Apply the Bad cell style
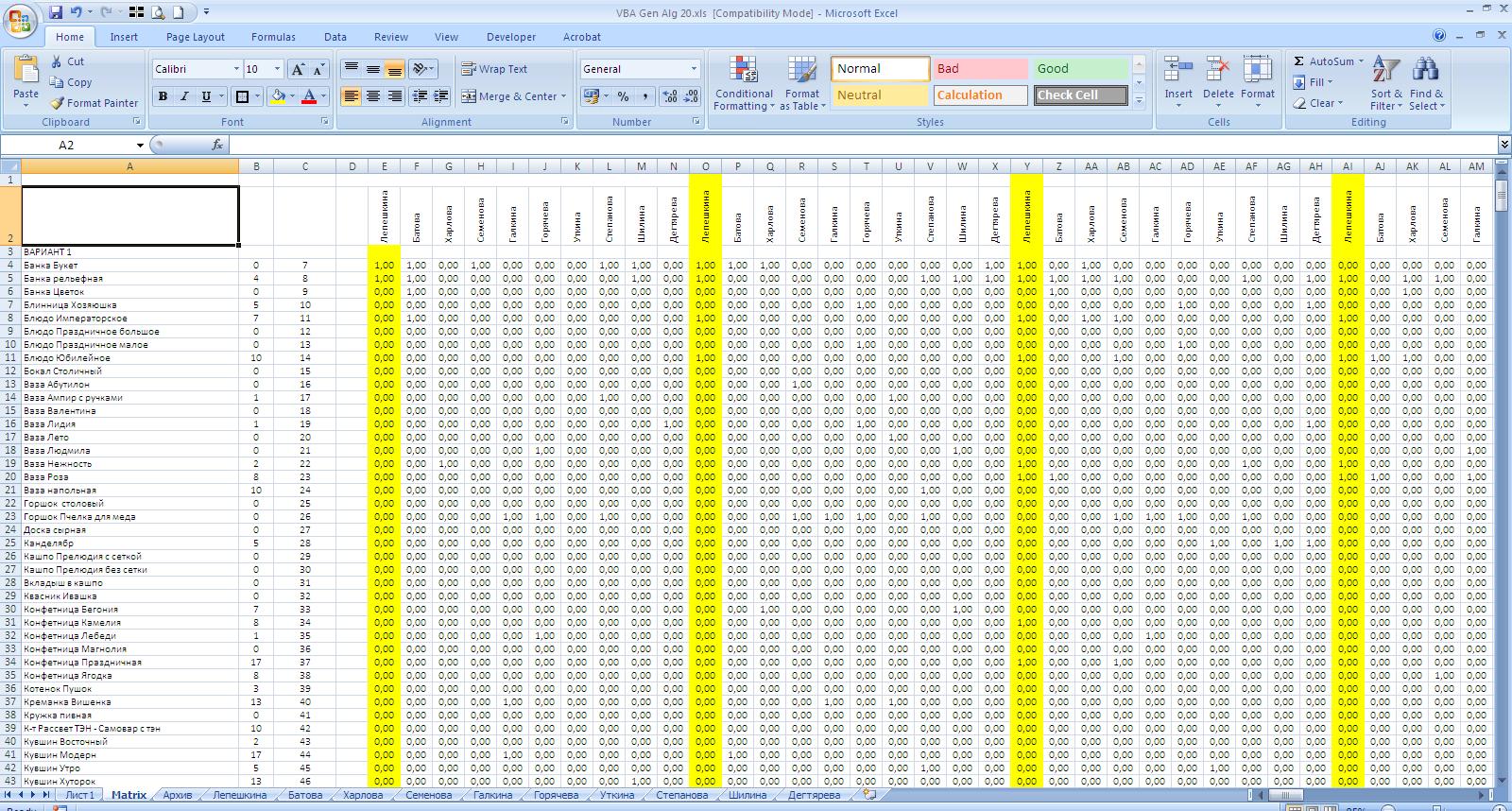 tap(980, 69)
